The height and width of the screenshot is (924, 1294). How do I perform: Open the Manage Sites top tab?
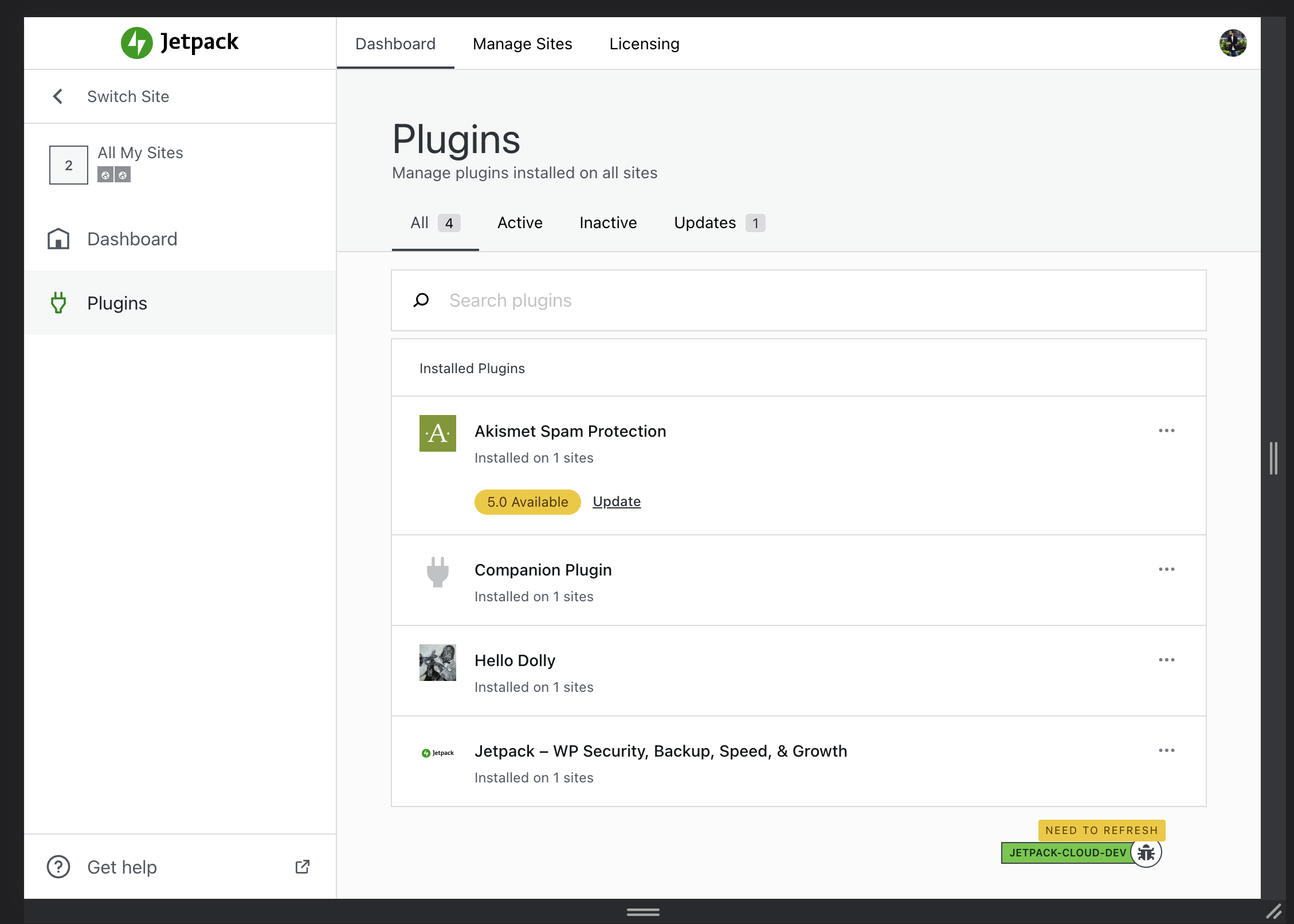(x=522, y=44)
